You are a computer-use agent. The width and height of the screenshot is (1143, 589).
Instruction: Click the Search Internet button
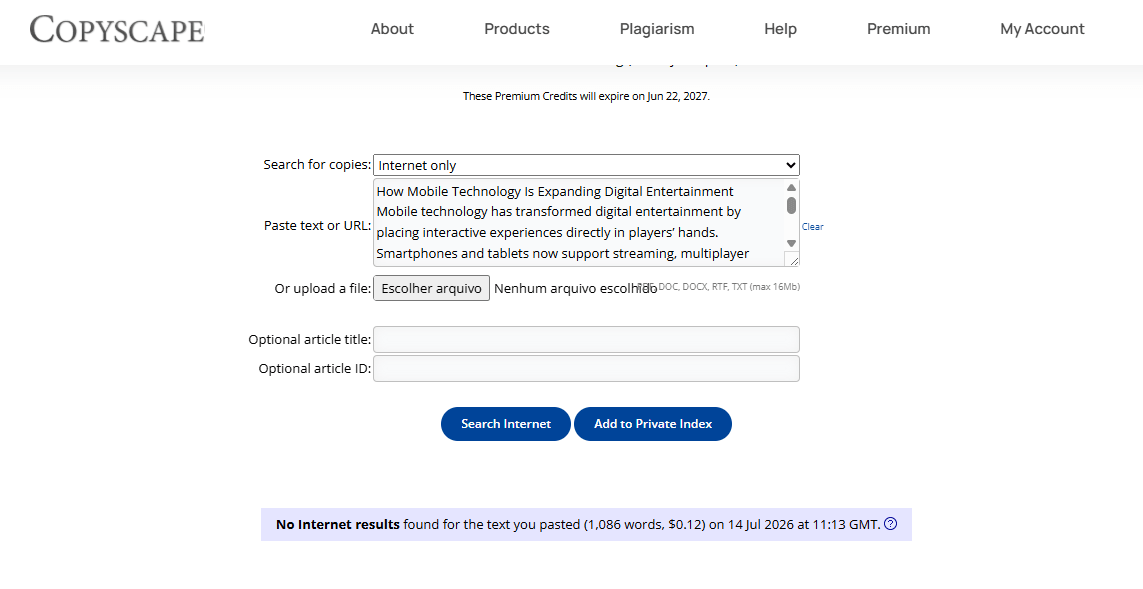coord(506,424)
